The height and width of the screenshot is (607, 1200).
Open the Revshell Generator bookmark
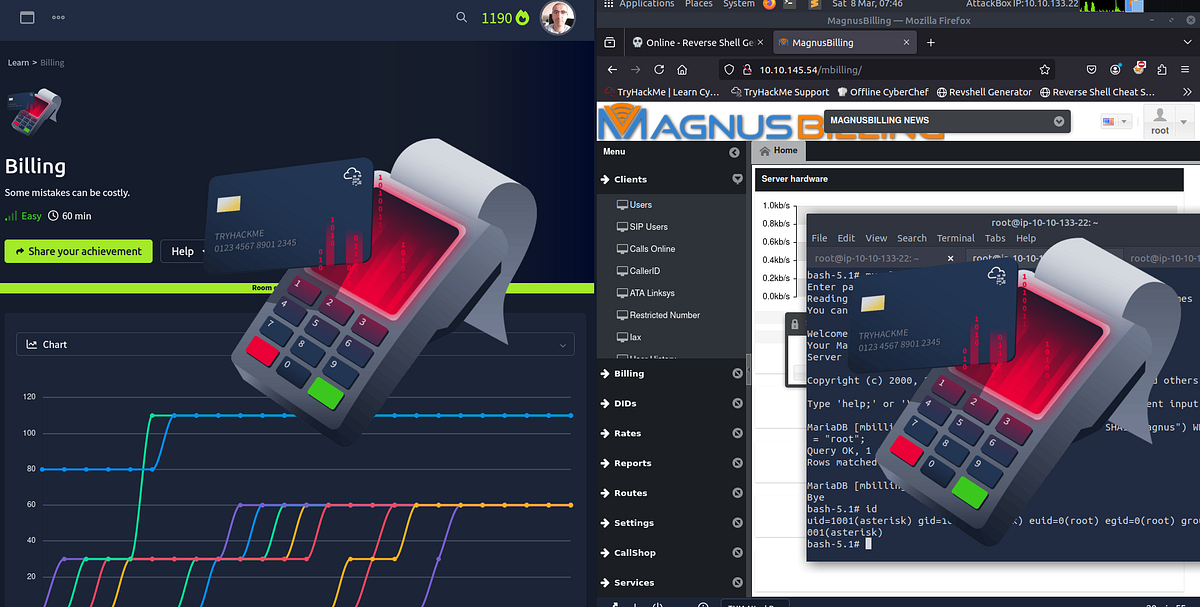click(x=984, y=92)
